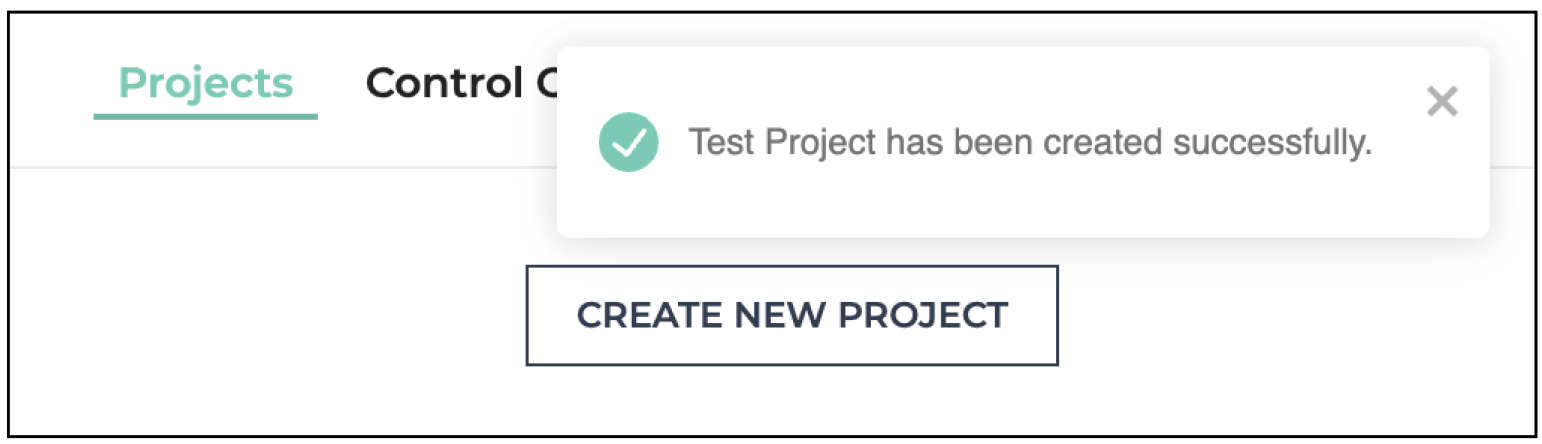
Task: Select the green underlined Projects heading
Action: tap(206, 82)
